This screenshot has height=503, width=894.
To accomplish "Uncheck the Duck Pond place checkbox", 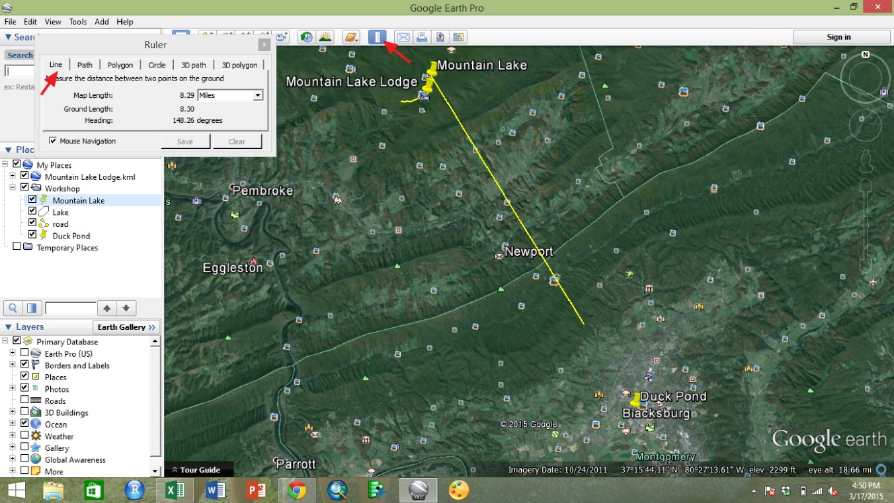I will click(32, 234).
